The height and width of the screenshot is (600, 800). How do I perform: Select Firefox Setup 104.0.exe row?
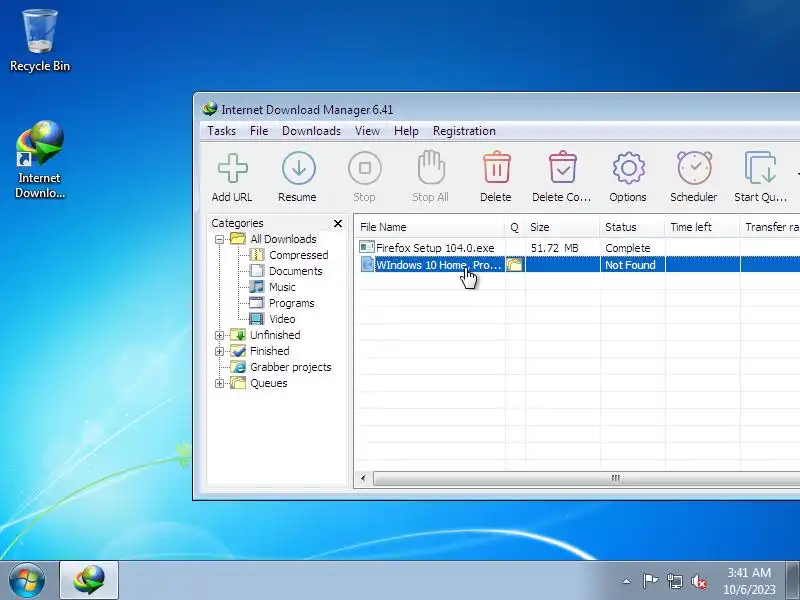(x=577, y=248)
